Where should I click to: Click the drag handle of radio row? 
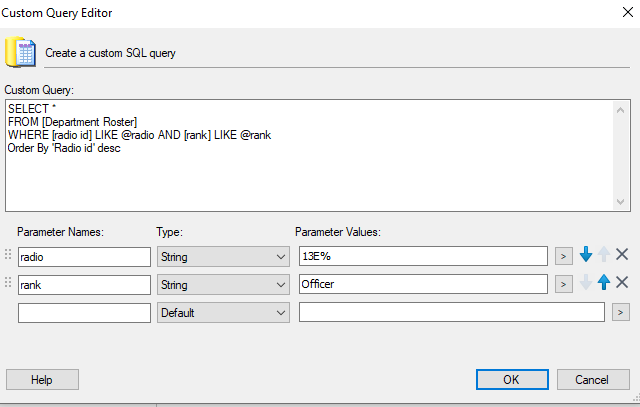coord(10,256)
